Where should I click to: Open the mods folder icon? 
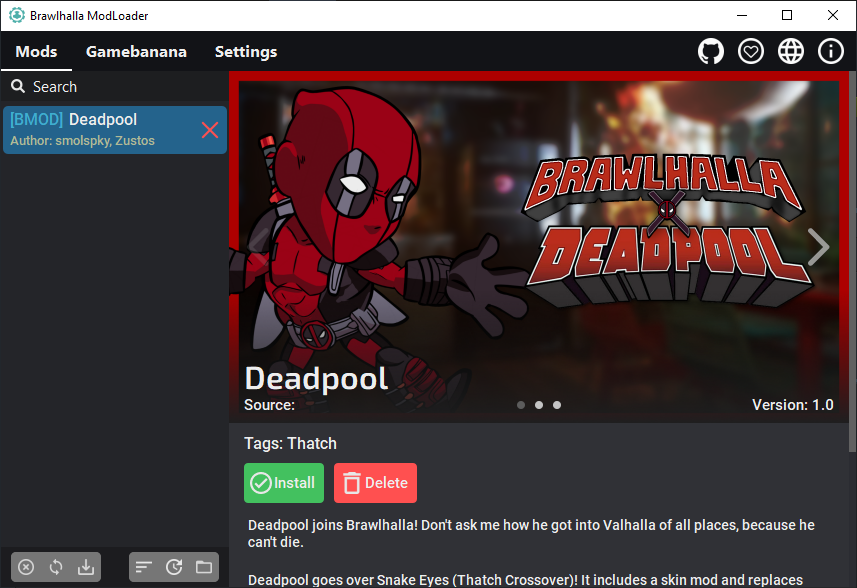click(204, 567)
